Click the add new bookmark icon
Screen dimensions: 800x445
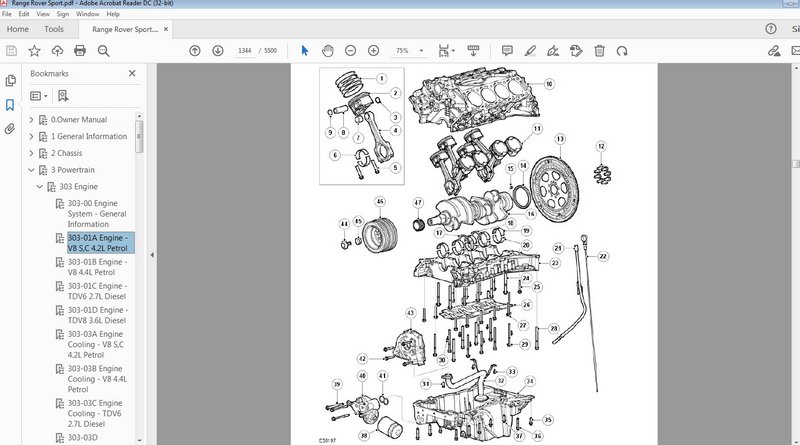tap(63, 96)
